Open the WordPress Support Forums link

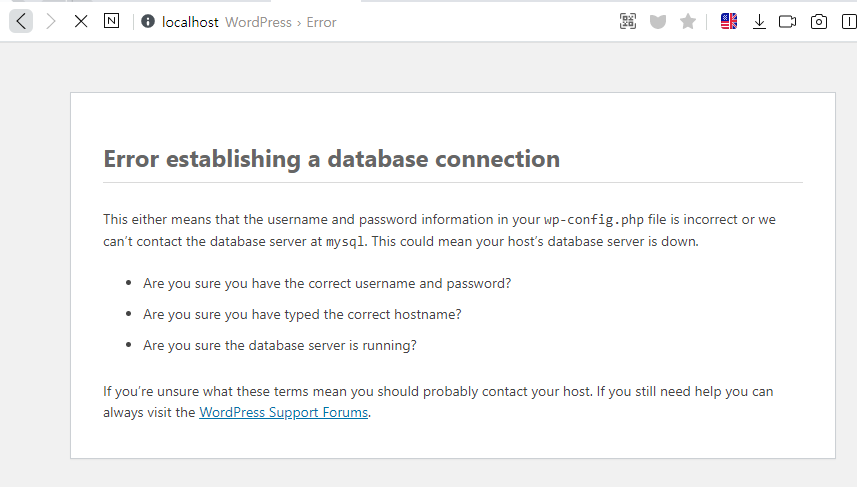click(284, 412)
